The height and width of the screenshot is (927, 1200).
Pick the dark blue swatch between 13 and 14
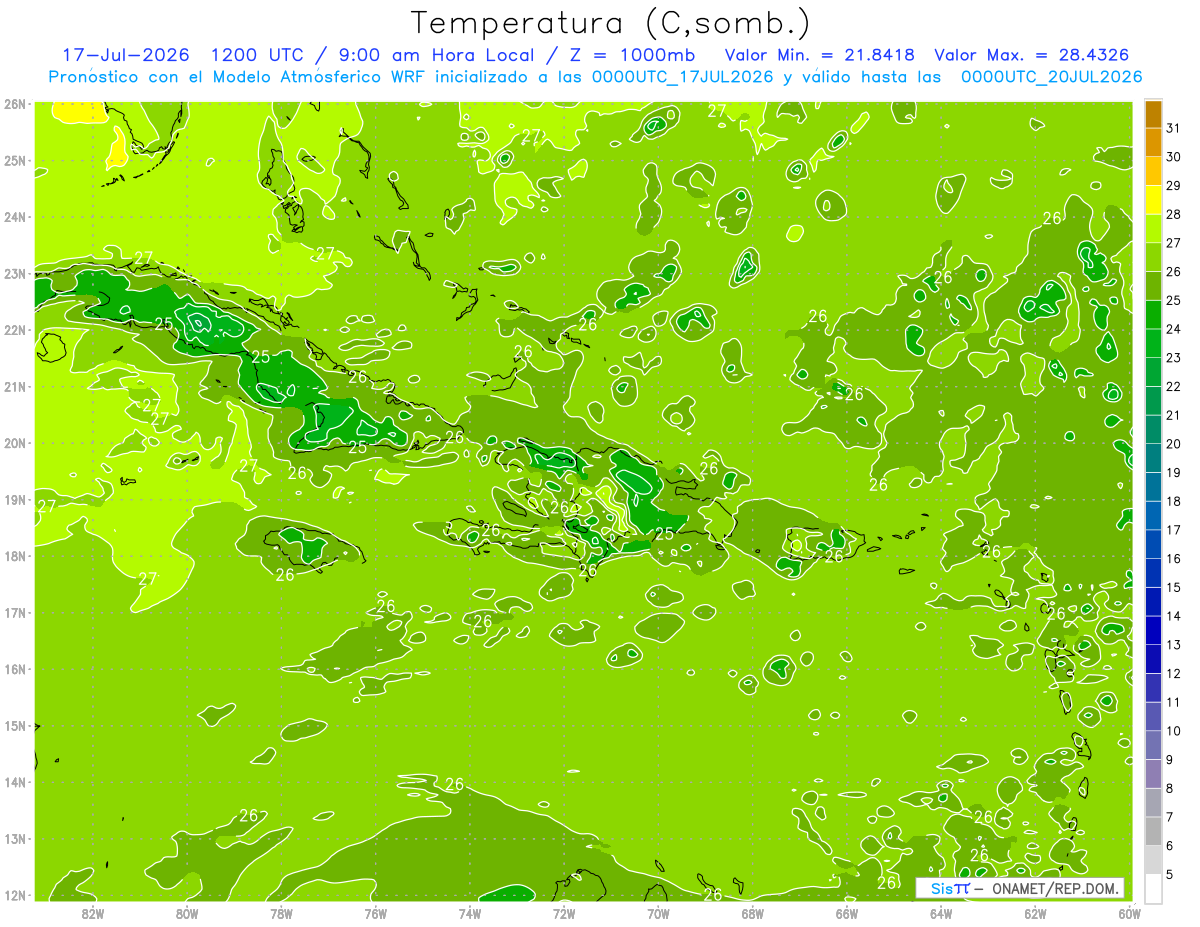(x=1153, y=630)
